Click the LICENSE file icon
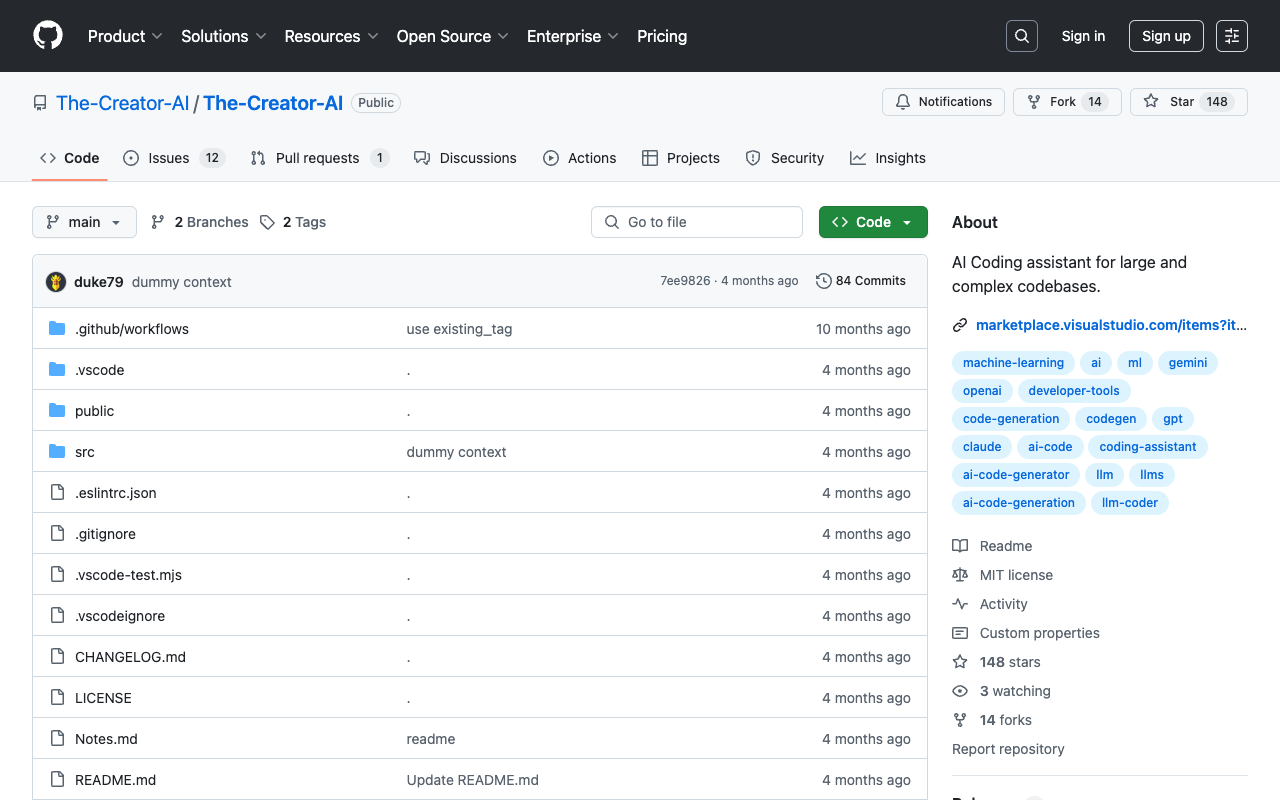 [x=57, y=698]
